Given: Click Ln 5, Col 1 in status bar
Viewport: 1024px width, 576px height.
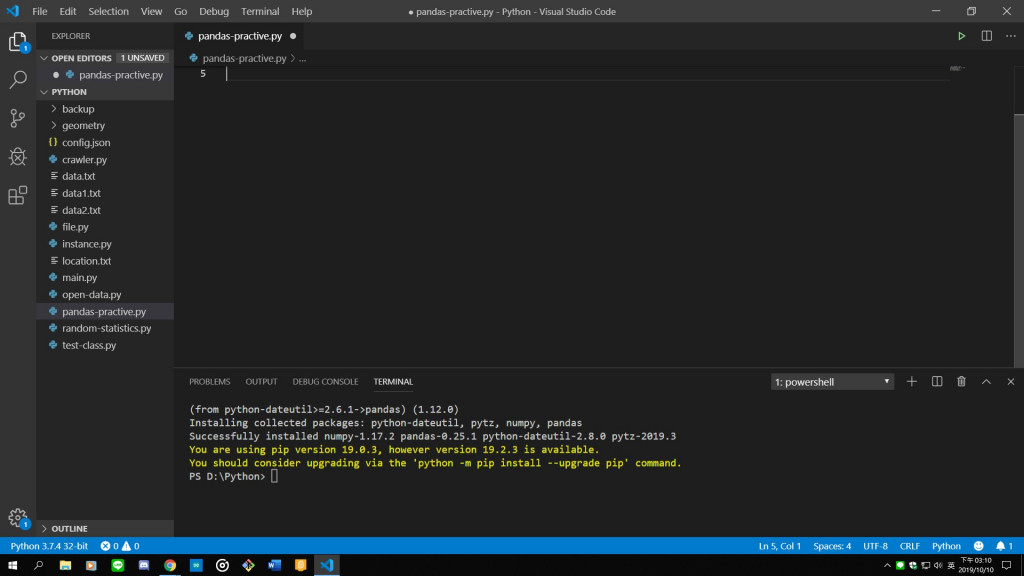Looking at the screenshot, I should [x=780, y=546].
